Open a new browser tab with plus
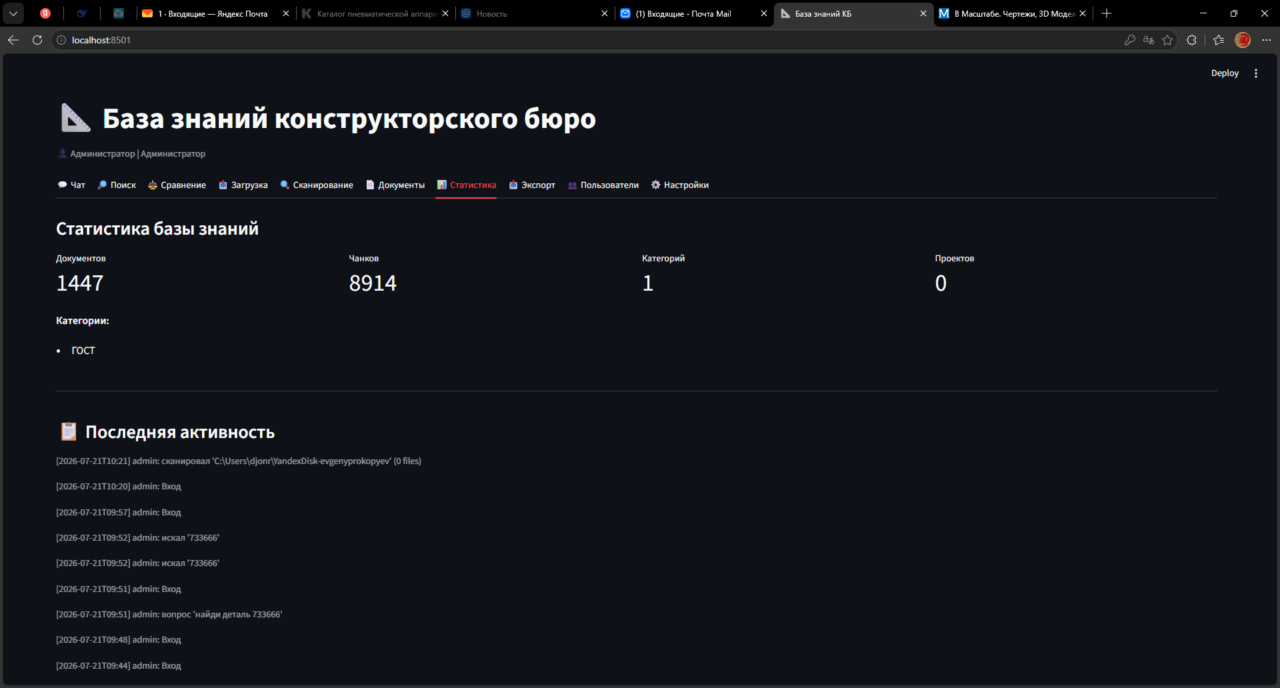This screenshot has width=1280, height=688. tap(1106, 14)
